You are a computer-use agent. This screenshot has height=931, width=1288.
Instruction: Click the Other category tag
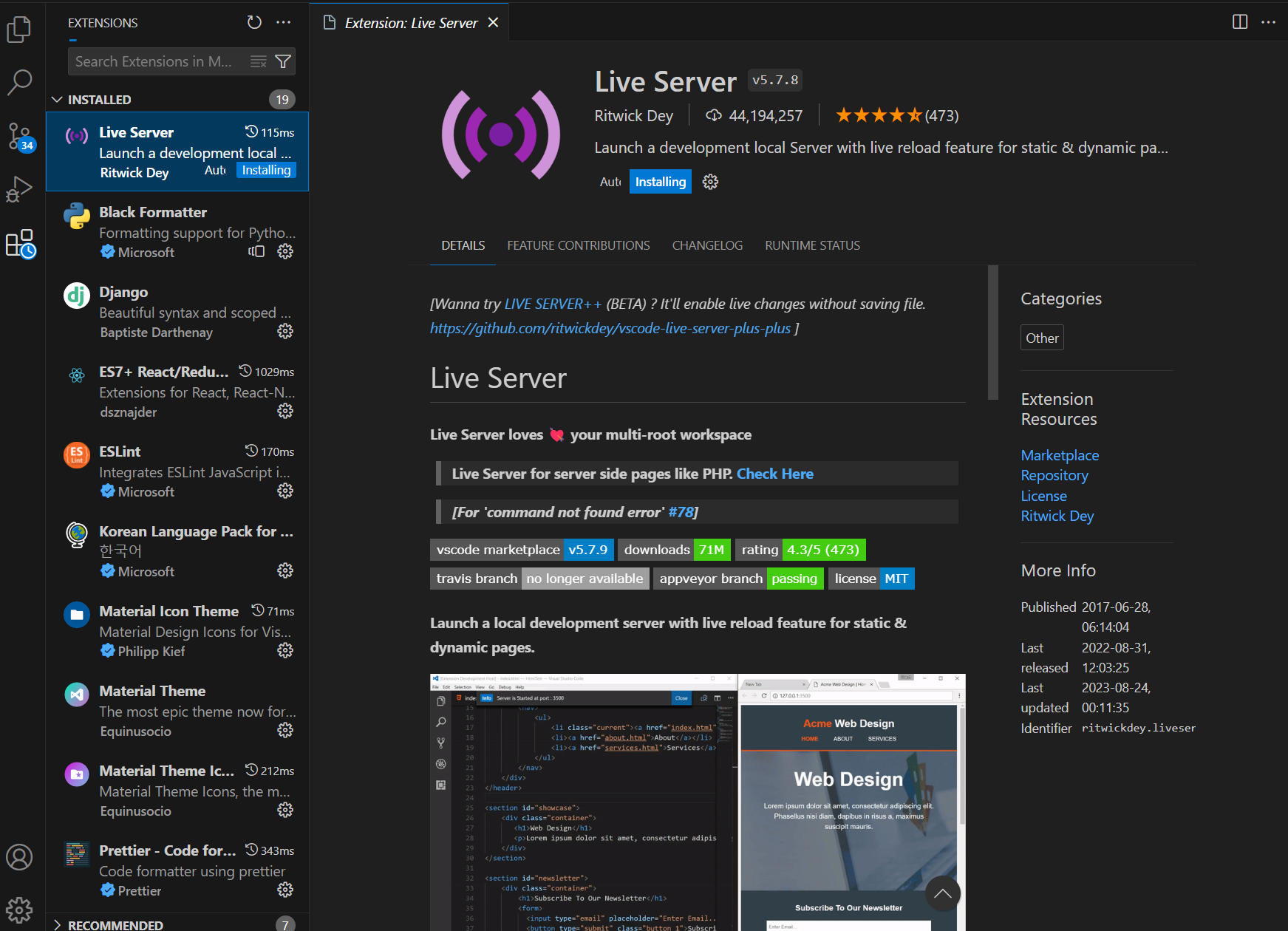pos(1042,338)
